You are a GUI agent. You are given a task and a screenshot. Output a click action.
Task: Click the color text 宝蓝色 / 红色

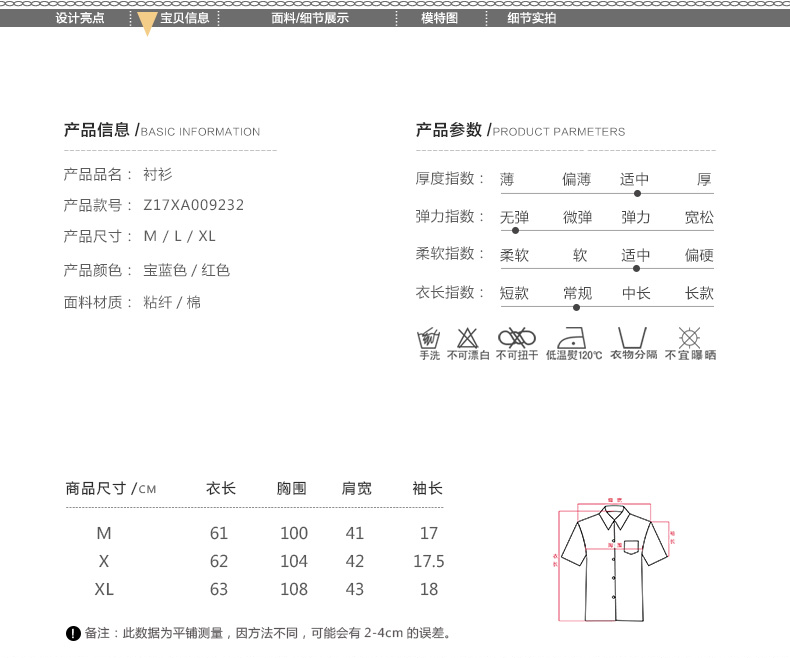186,270
